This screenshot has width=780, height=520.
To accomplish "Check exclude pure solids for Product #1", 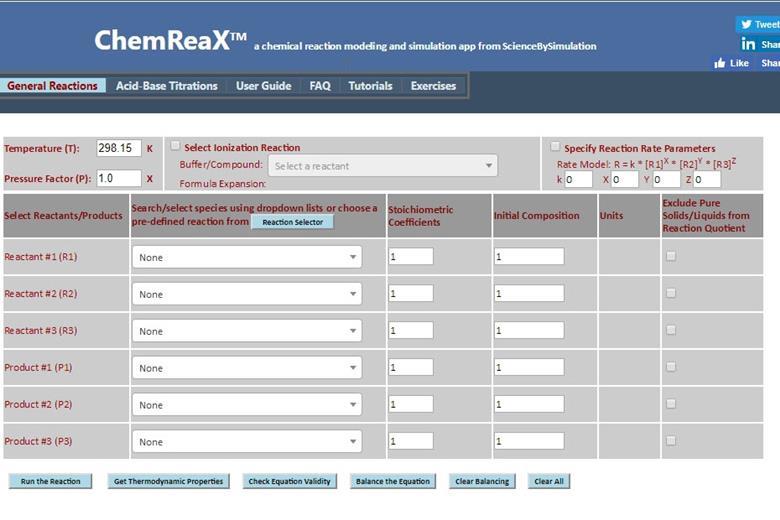I will 671,367.
